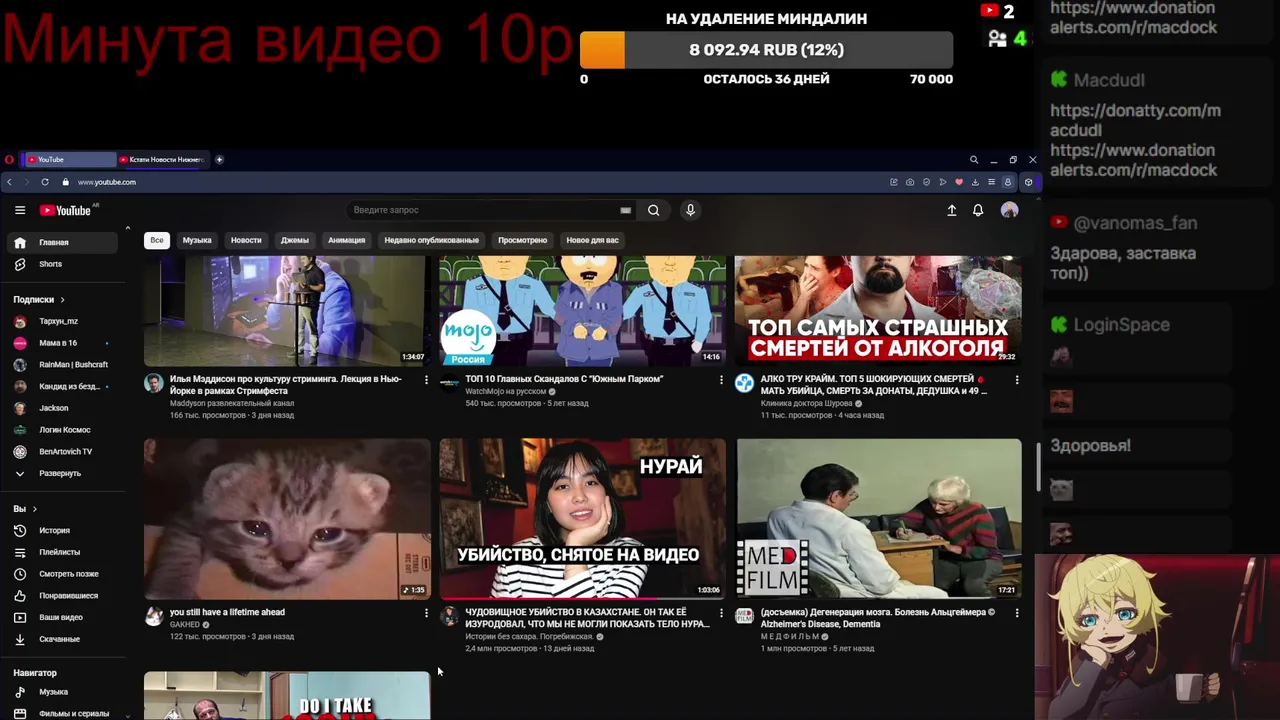Open options for 'you still have a lifetime ahead'
Image resolution: width=1280 pixels, height=720 pixels.
point(426,613)
